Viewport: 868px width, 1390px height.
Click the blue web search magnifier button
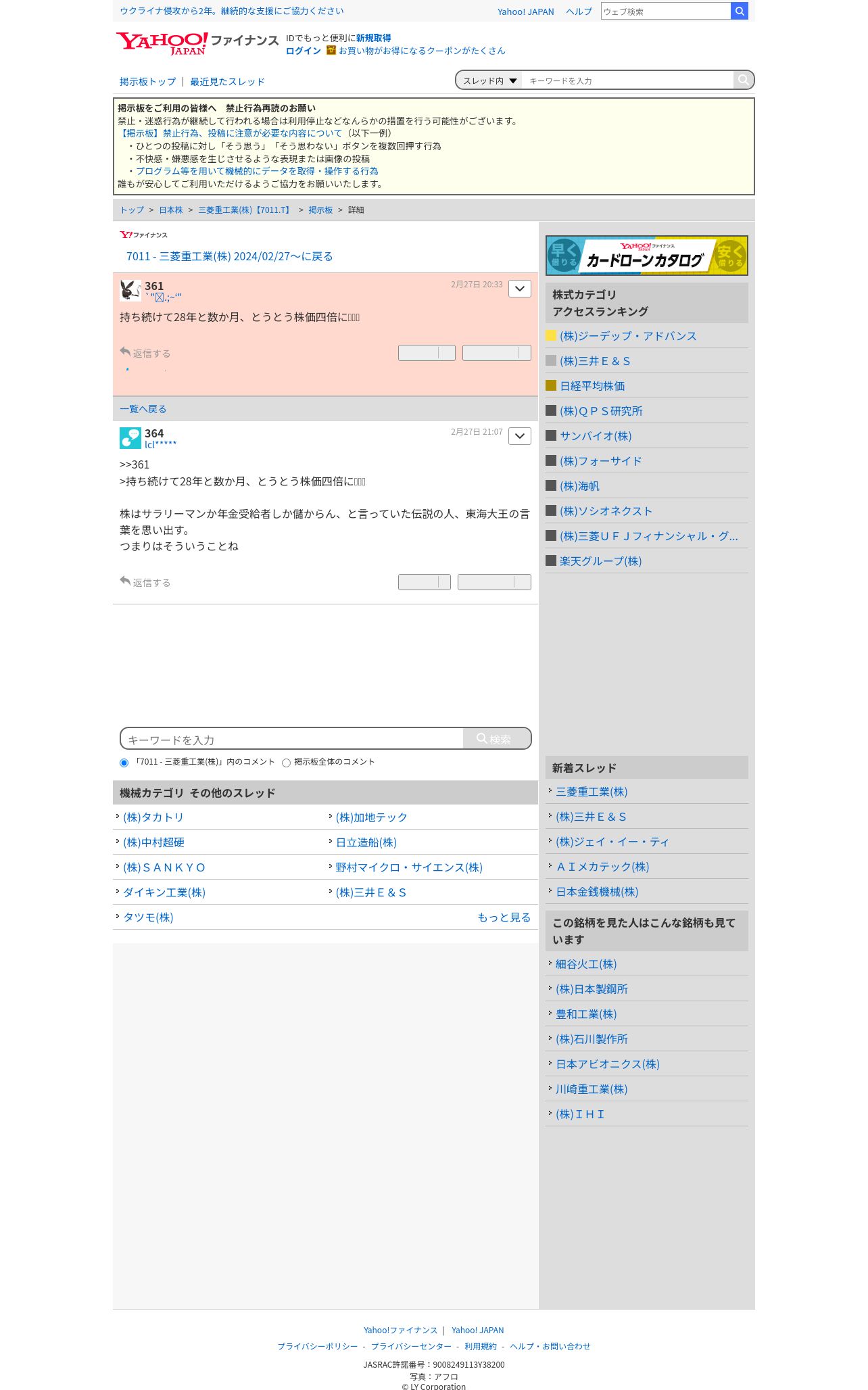(740, 11)
